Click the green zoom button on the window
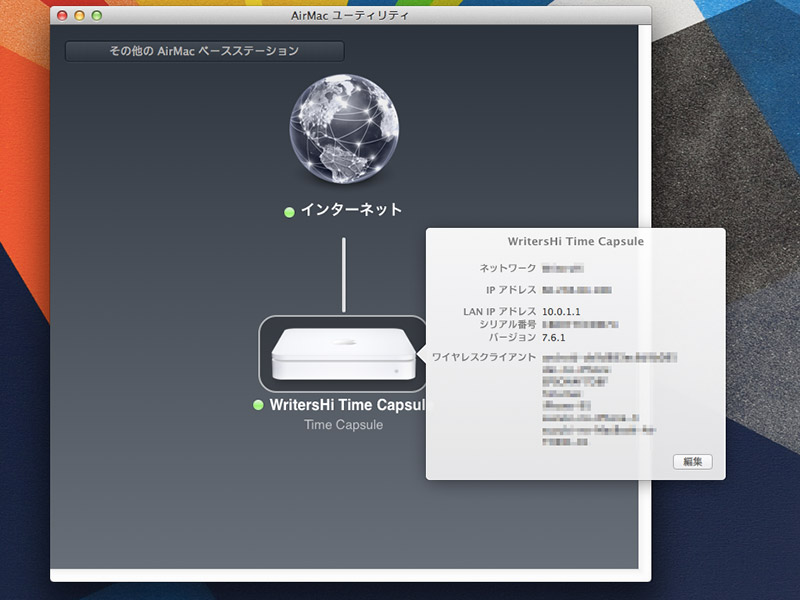Screen dimensions: 800x600 pyautogui.click(x=96, y=16)
